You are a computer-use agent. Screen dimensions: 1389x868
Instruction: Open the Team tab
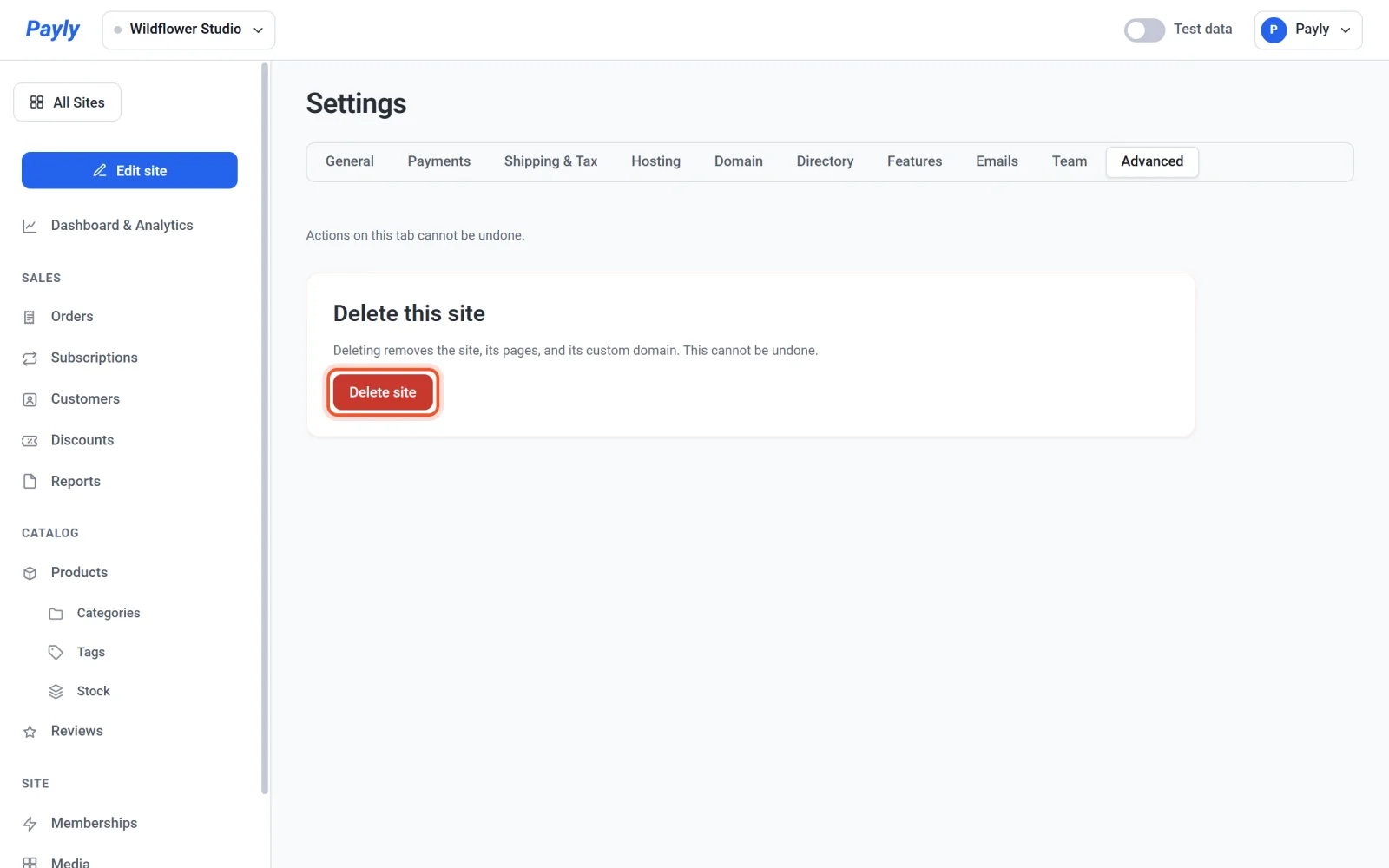pyautogui.click(x=1069, y=161)
